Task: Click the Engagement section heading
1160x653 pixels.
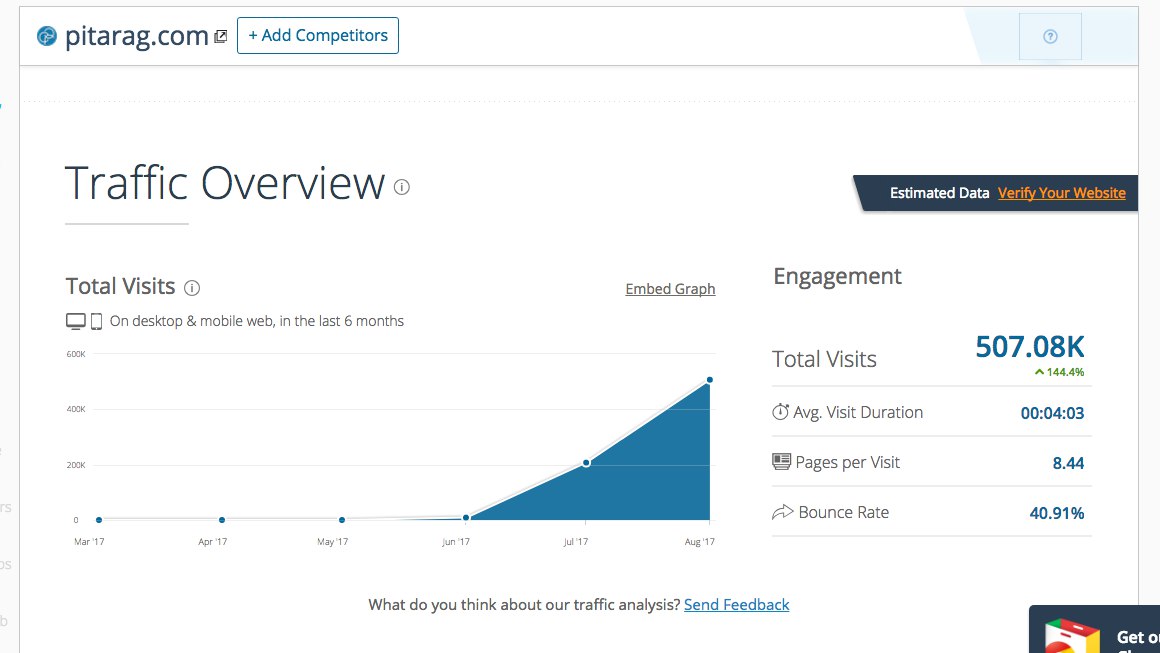Action: tap(837, 277)
